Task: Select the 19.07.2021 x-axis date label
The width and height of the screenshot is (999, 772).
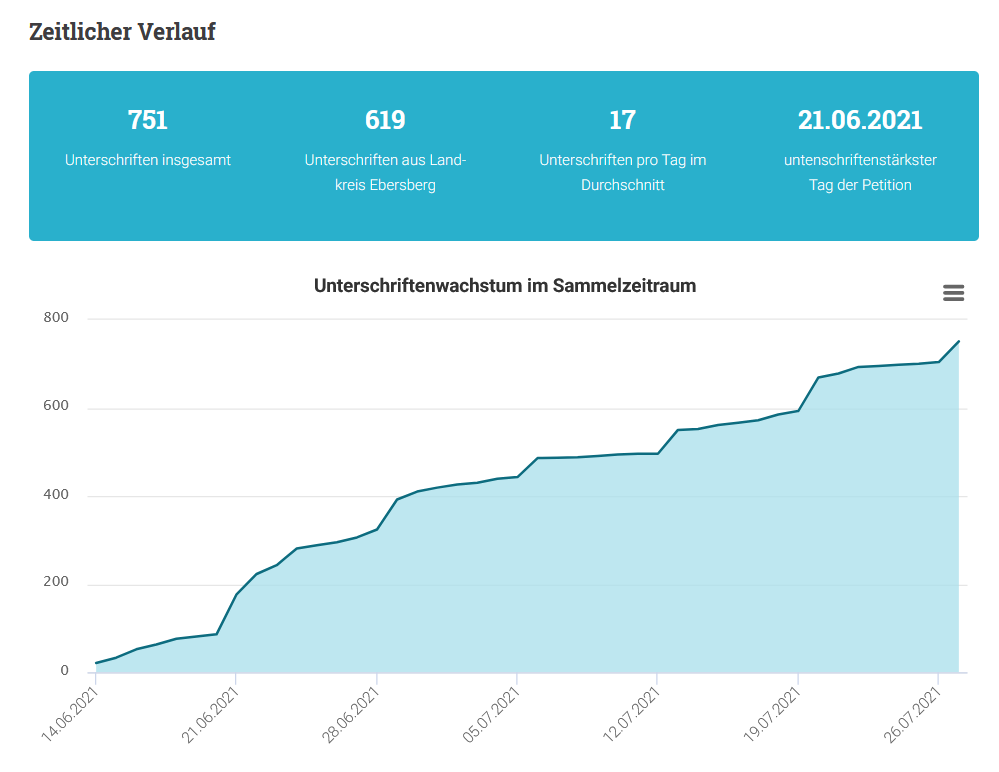Action: 771,715
